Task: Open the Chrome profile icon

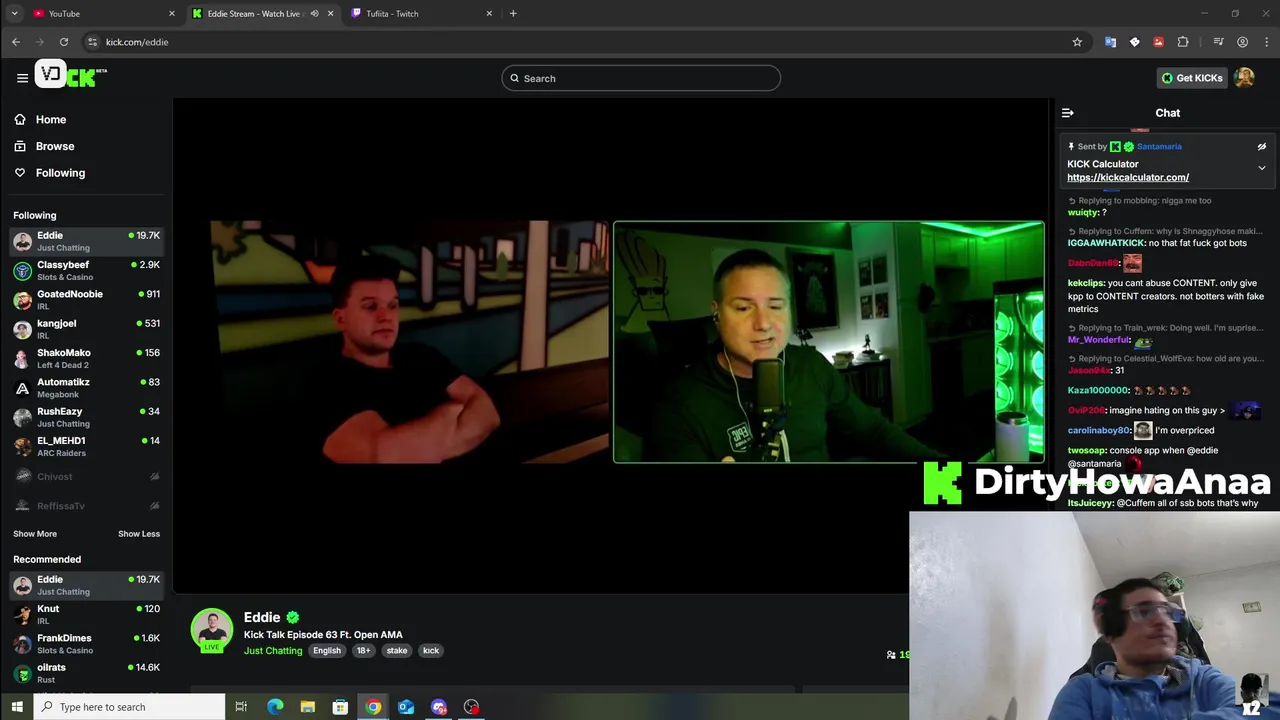Action: click(1242, 42)
